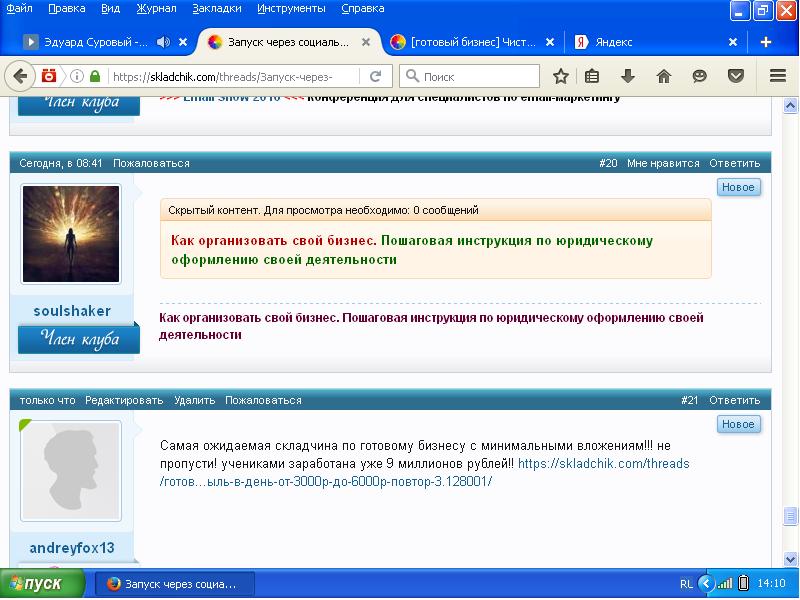Image resolution: width=800 pixels, height=600 pixels.
Task: Open the Windows пуск start button
Action: coord(42,583)
